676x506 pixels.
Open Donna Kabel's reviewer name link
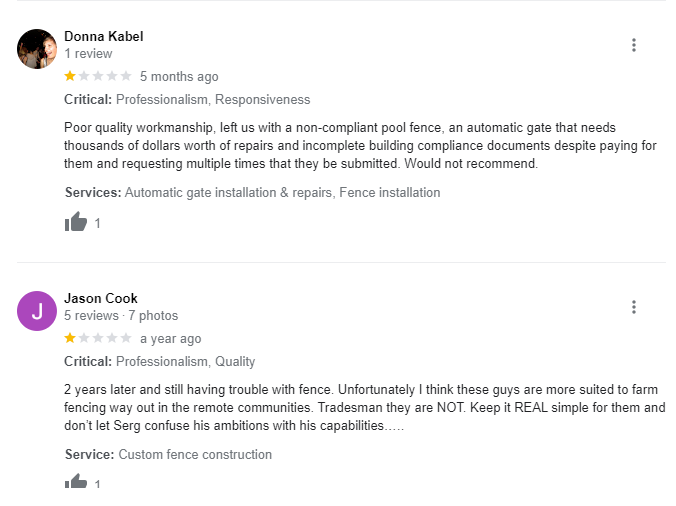tap(103, 36)
